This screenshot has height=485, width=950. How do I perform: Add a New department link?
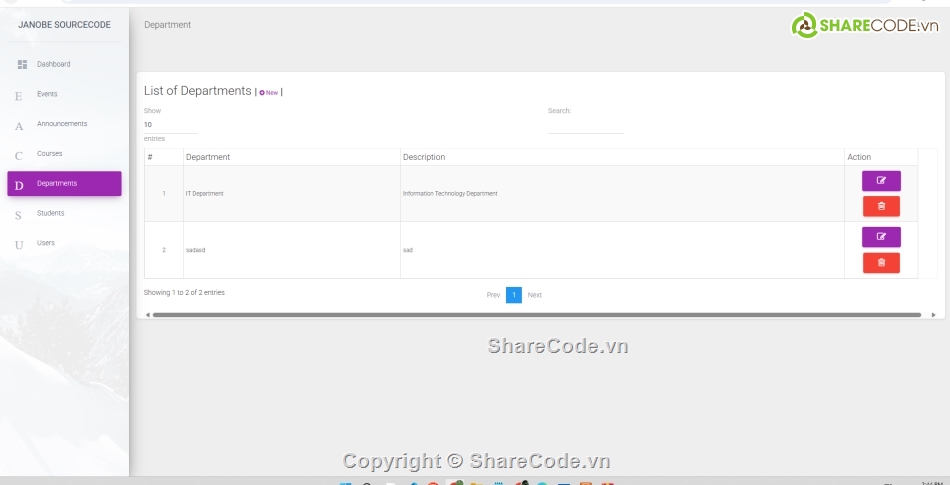269,92
